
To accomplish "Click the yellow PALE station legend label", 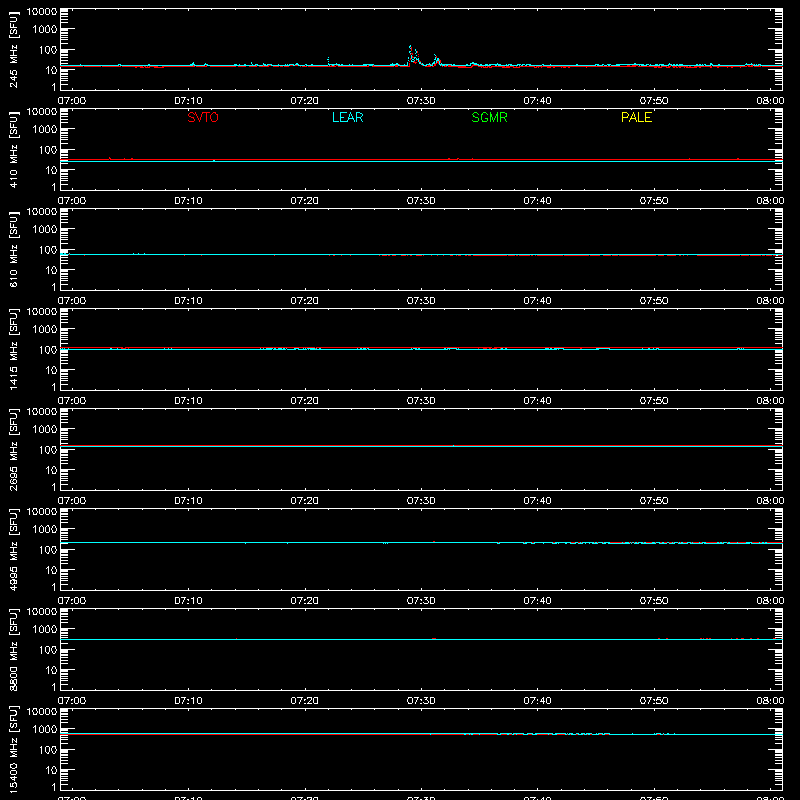I will point(636,117).
